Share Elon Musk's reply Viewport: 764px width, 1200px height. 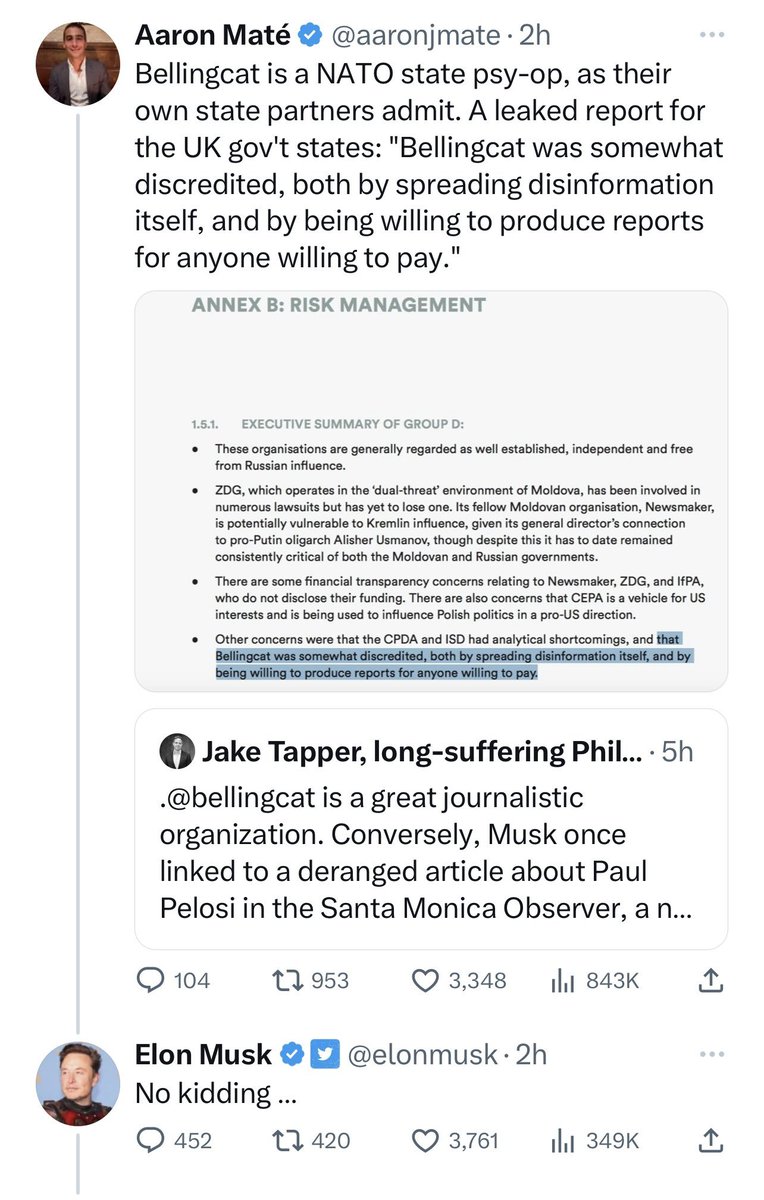tap(709, 1140)
